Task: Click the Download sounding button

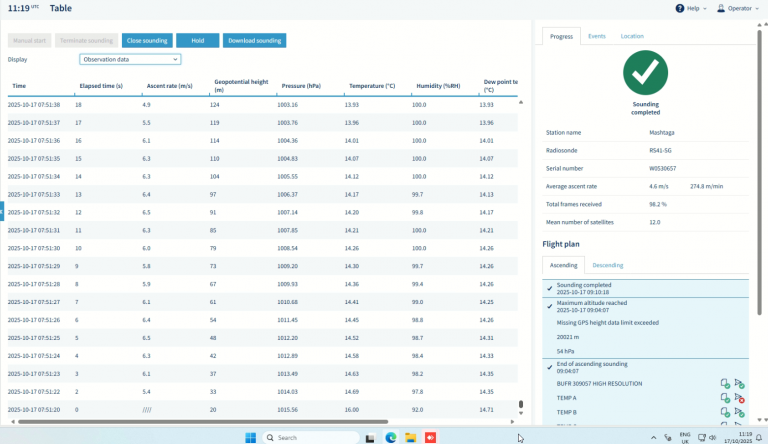Action: pos(254,41)
